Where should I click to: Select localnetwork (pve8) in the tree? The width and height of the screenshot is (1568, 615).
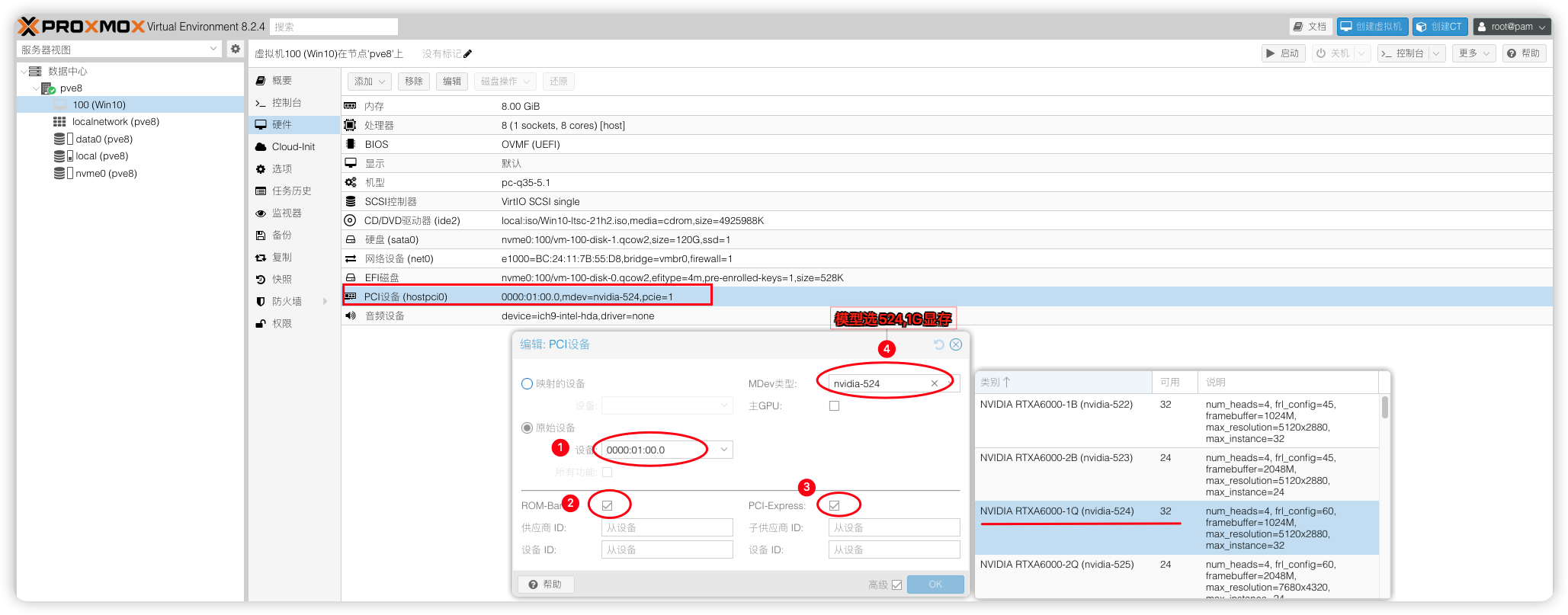pyautogui.click(x=115, y=121)
